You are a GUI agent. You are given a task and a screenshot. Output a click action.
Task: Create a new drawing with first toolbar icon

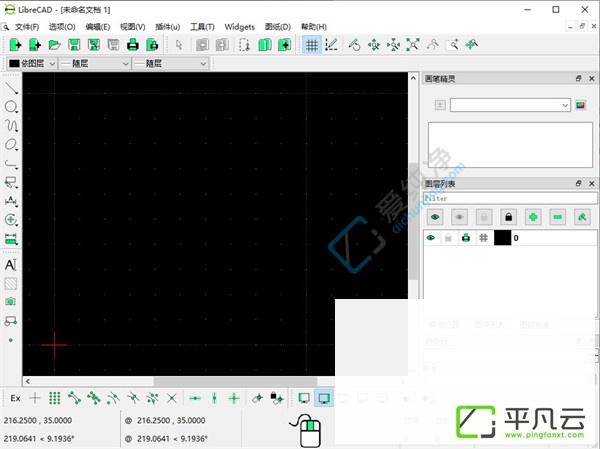[15, 45]
